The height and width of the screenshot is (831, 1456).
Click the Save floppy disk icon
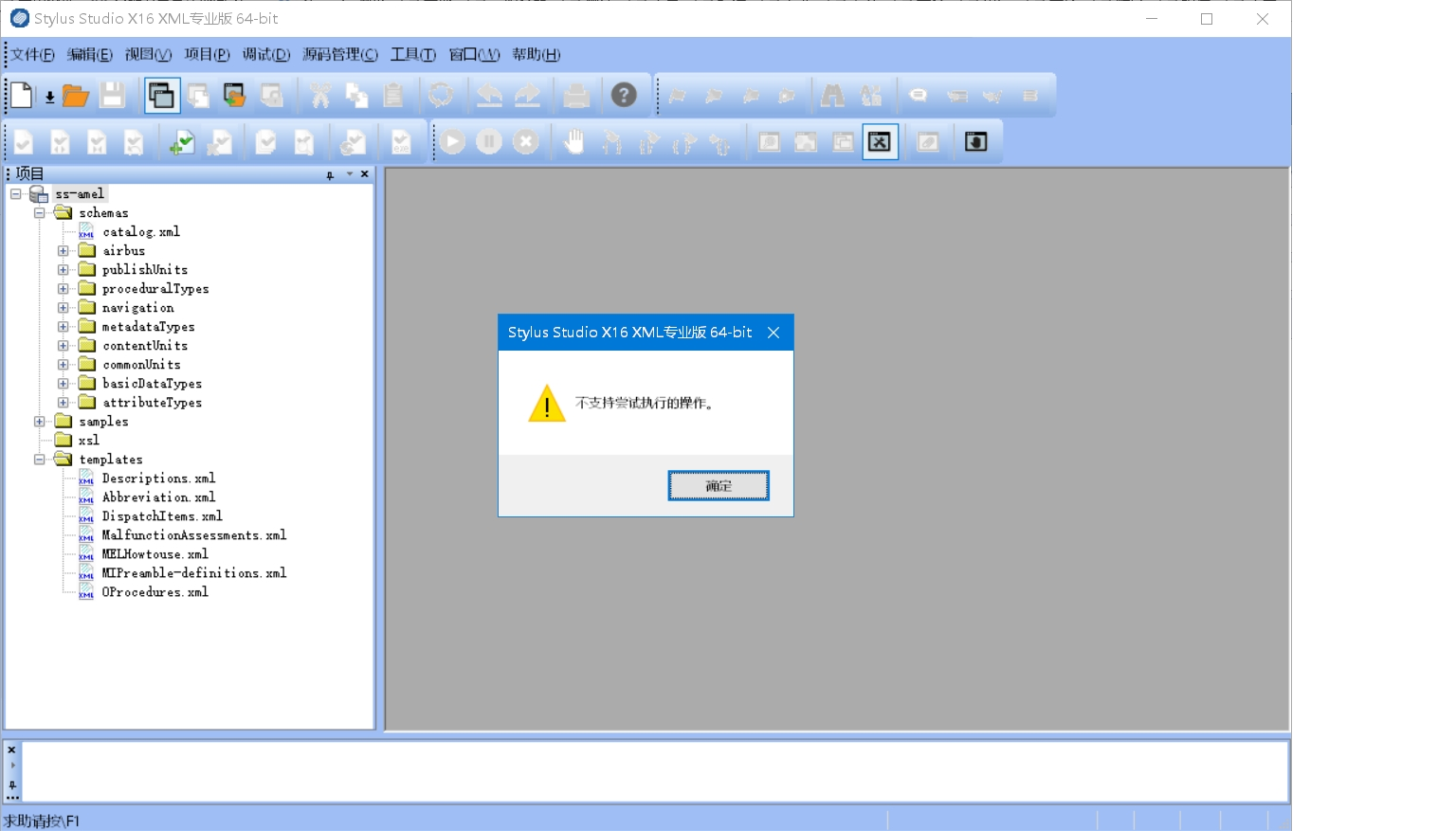[113, 95]
